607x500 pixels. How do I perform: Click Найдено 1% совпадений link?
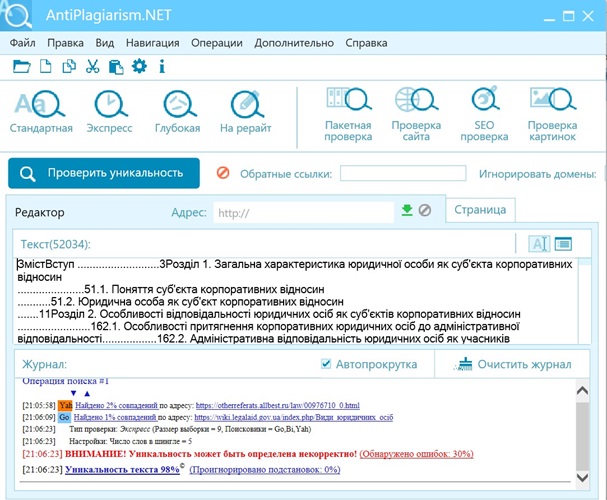[115, 418]
